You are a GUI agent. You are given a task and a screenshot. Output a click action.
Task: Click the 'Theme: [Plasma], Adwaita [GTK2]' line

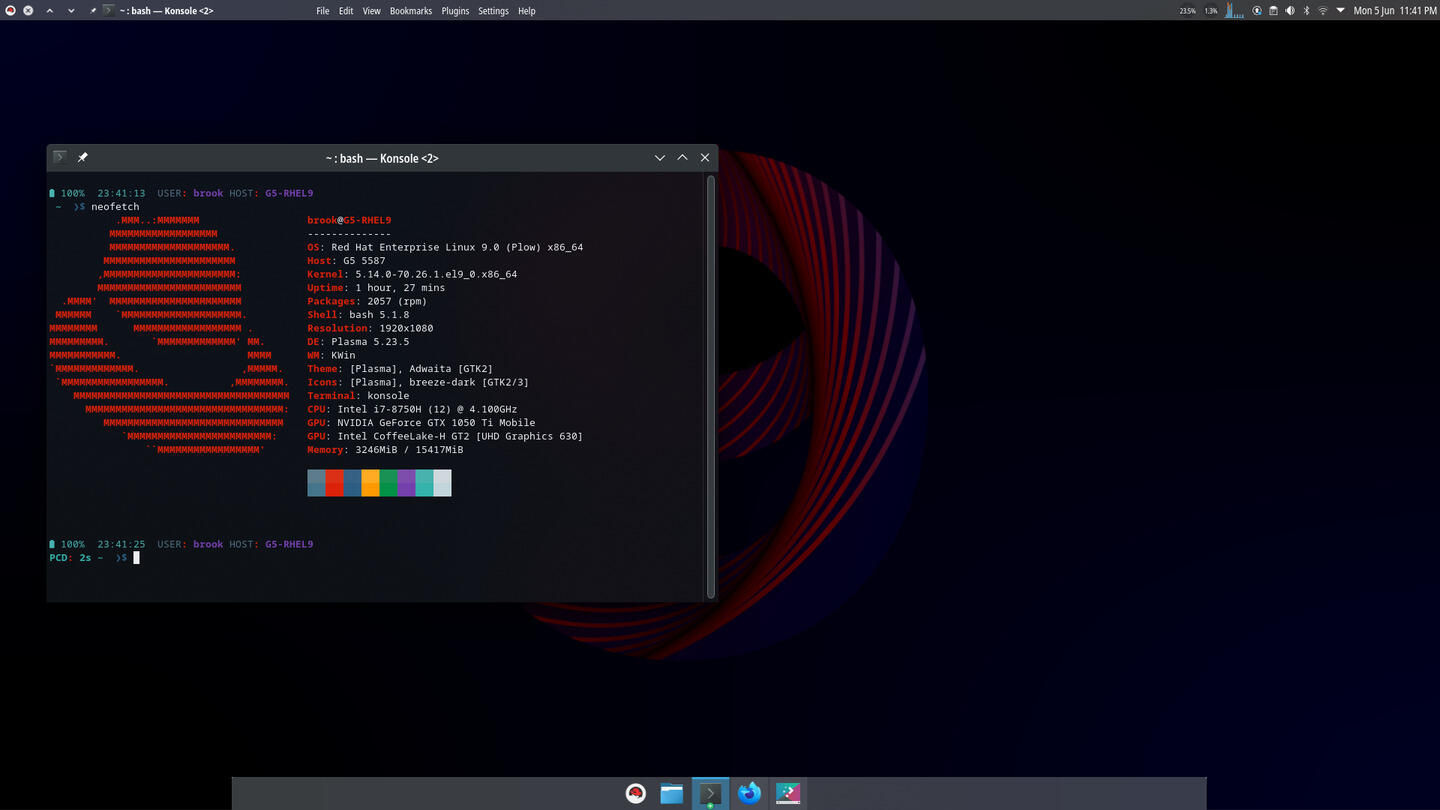point(400,369)
